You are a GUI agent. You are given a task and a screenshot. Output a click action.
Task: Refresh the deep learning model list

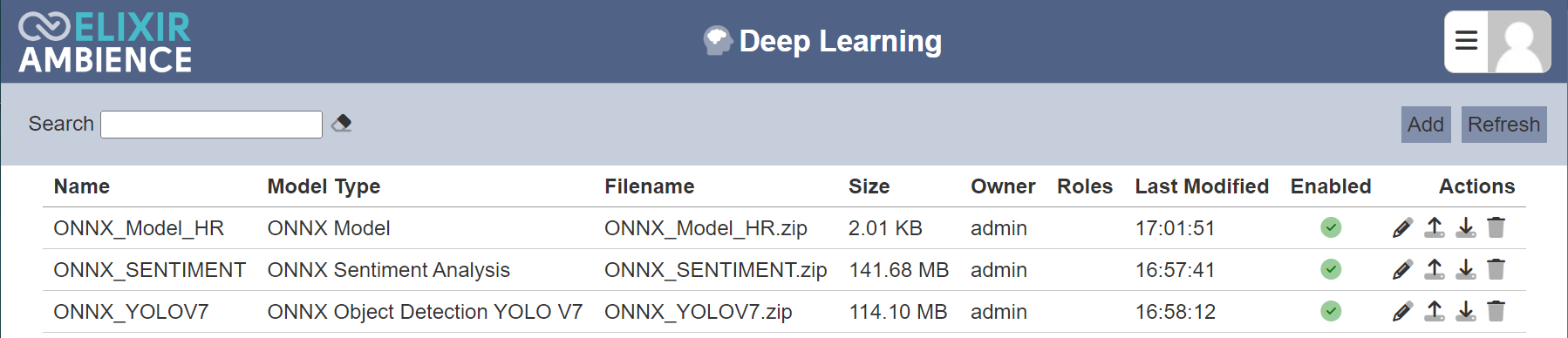tap(1504, 125)
